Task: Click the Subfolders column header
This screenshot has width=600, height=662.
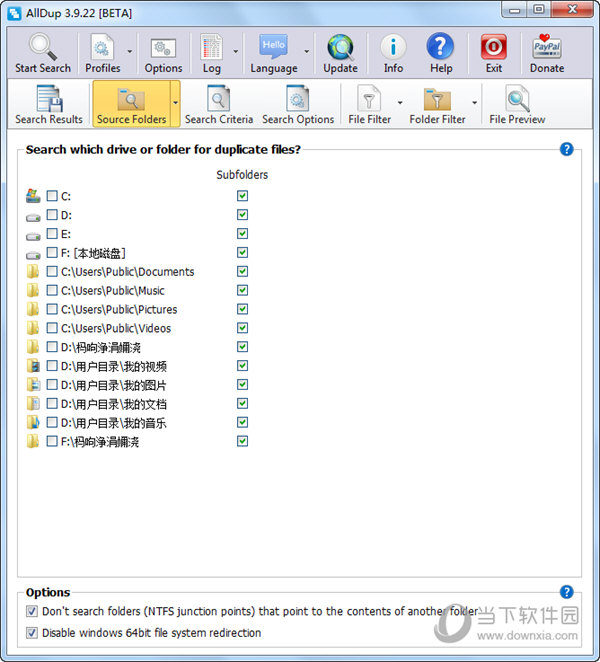Action: (242, 175)
